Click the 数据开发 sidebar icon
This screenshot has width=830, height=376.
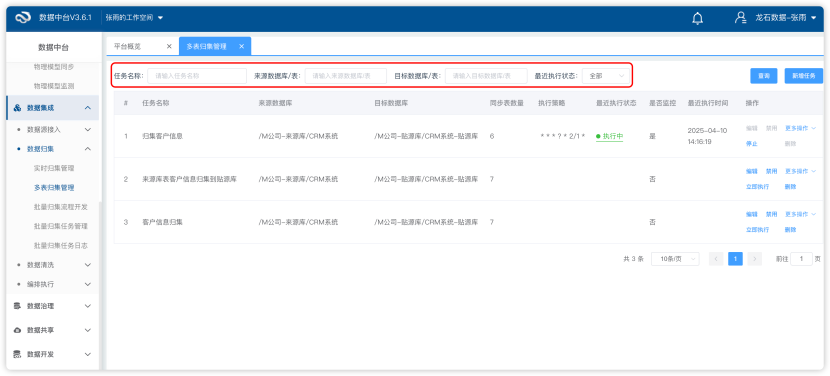pyautogui.click(x=17, y=354)
